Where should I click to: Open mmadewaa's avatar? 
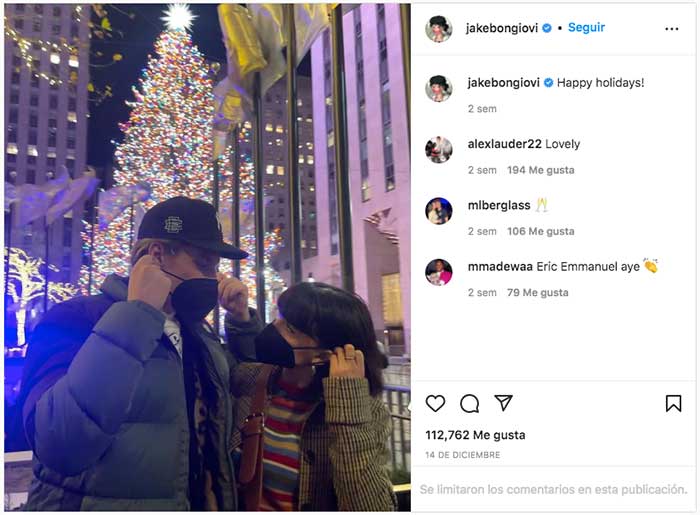point(438,272)
